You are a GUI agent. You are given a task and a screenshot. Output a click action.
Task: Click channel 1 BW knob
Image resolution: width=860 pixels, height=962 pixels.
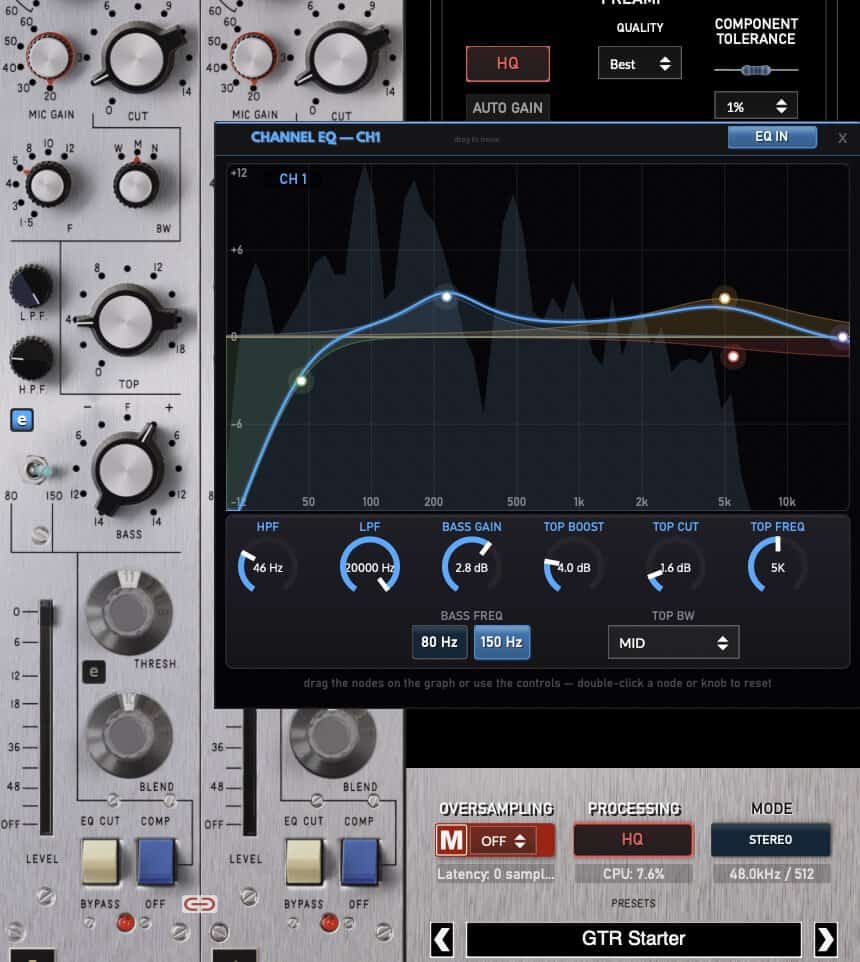point(136,184)
